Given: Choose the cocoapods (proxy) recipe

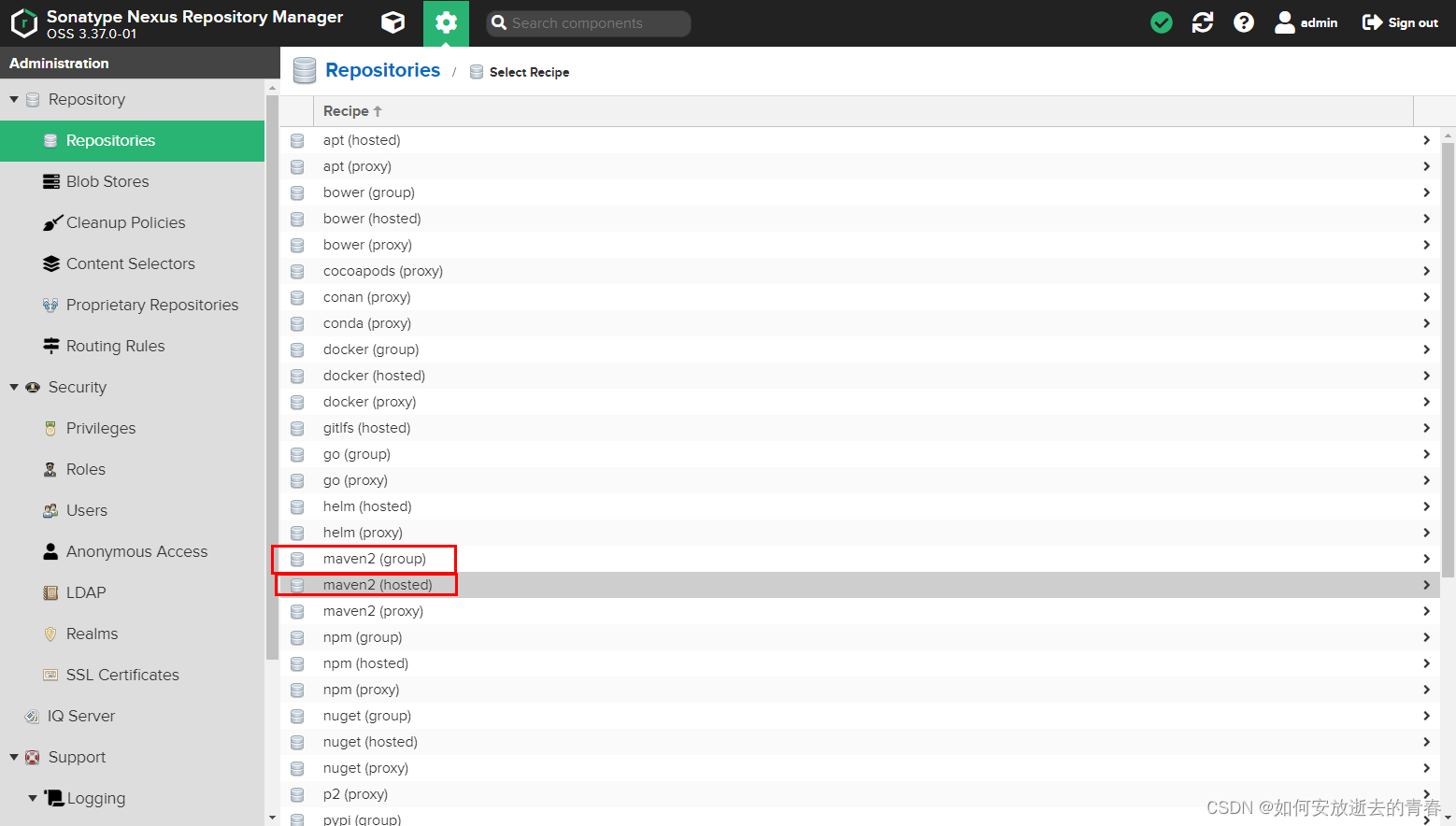Looking at the screenshot, I should point(860,271).
